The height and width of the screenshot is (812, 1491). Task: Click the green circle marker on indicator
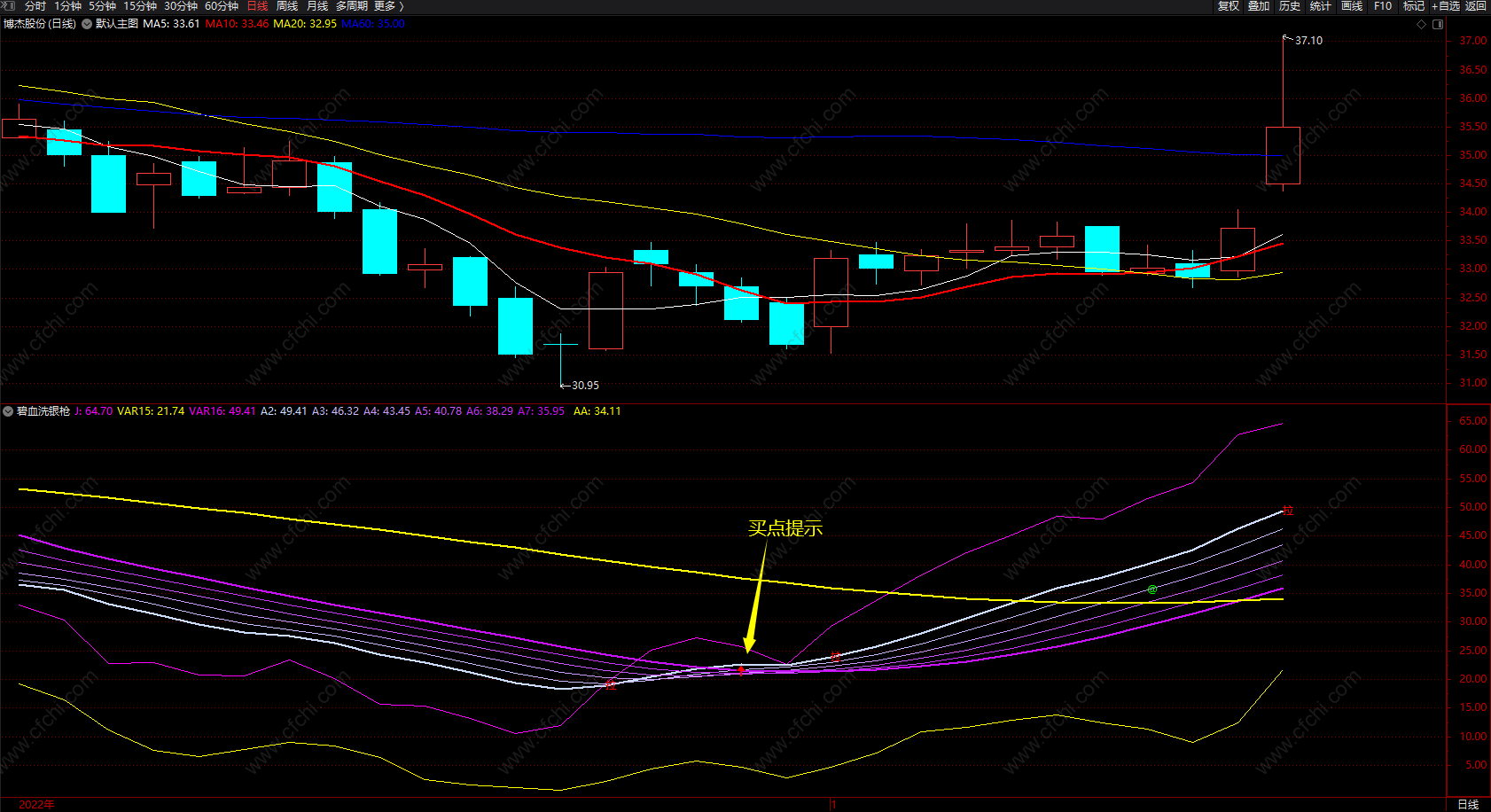coord(1152,589)
